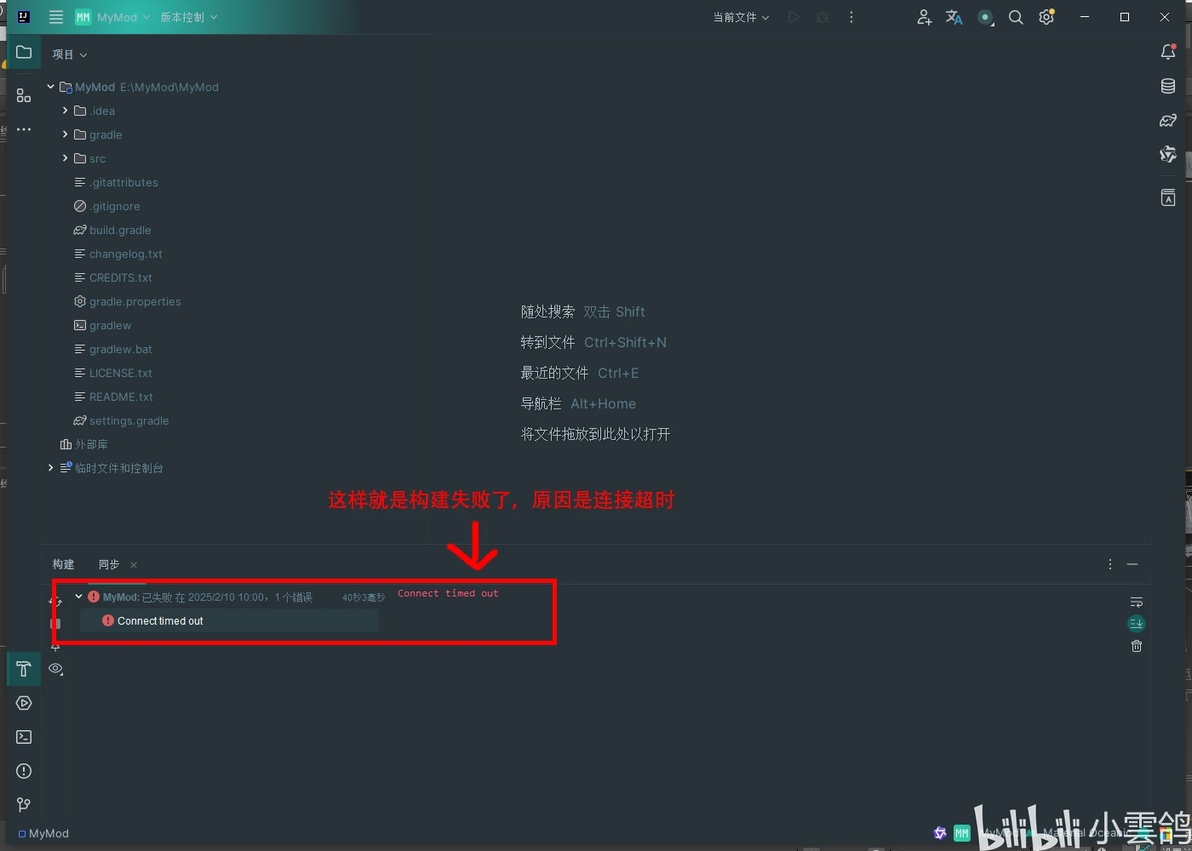Click the Stop square icon in build panel

click(55, 624)
